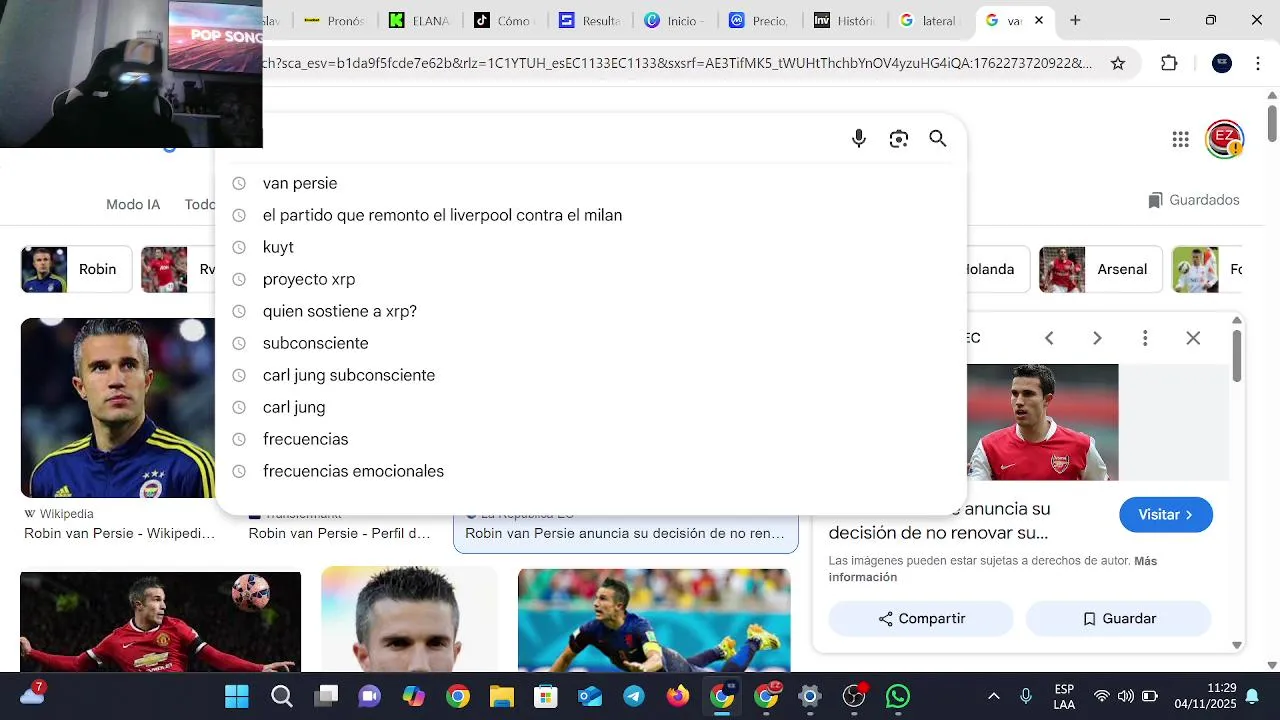The width and height of the screenshot is (1280, 720).
Task: Open the Google apps grid
Action: (x=1180, y=139)
